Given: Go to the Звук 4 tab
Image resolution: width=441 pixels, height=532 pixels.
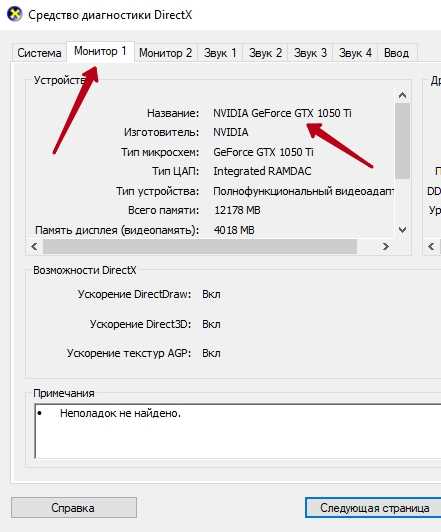Looking at the screenshot, I should pyautogui.click(x=355, y=53).
